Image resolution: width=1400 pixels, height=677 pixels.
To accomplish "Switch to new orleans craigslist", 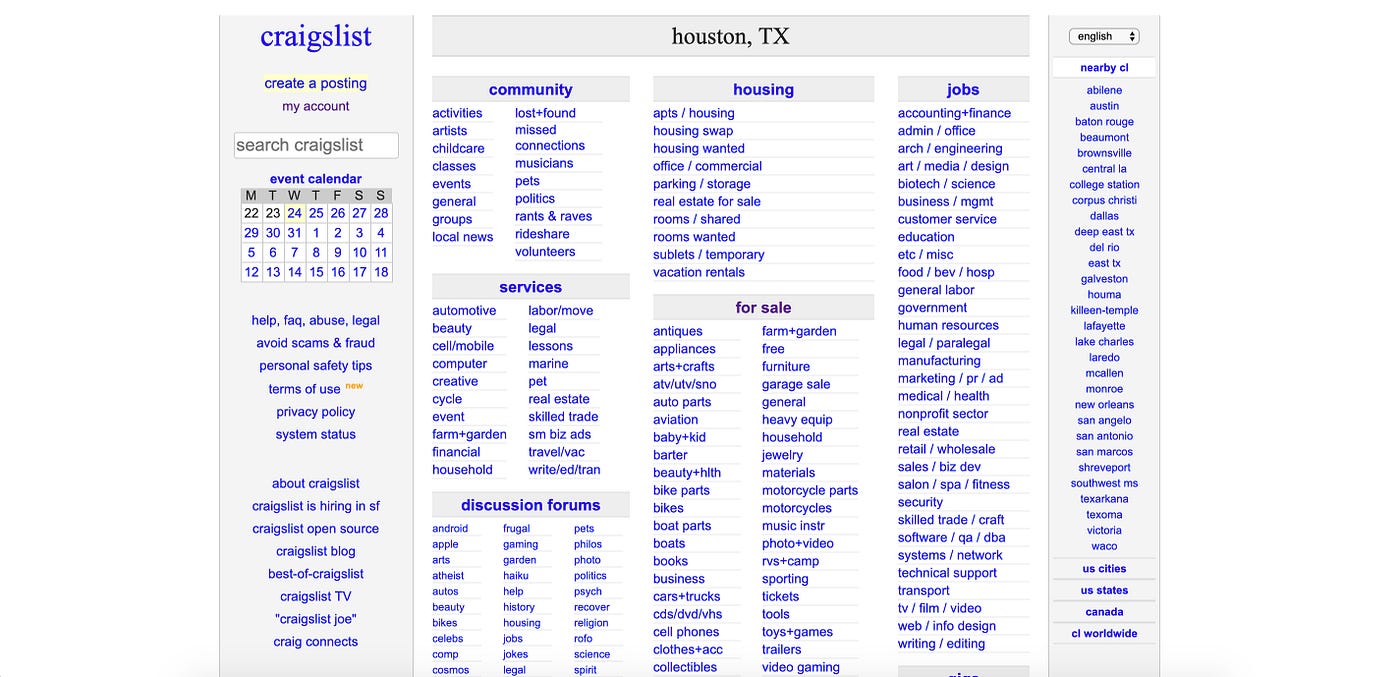I will [1104, 405].
